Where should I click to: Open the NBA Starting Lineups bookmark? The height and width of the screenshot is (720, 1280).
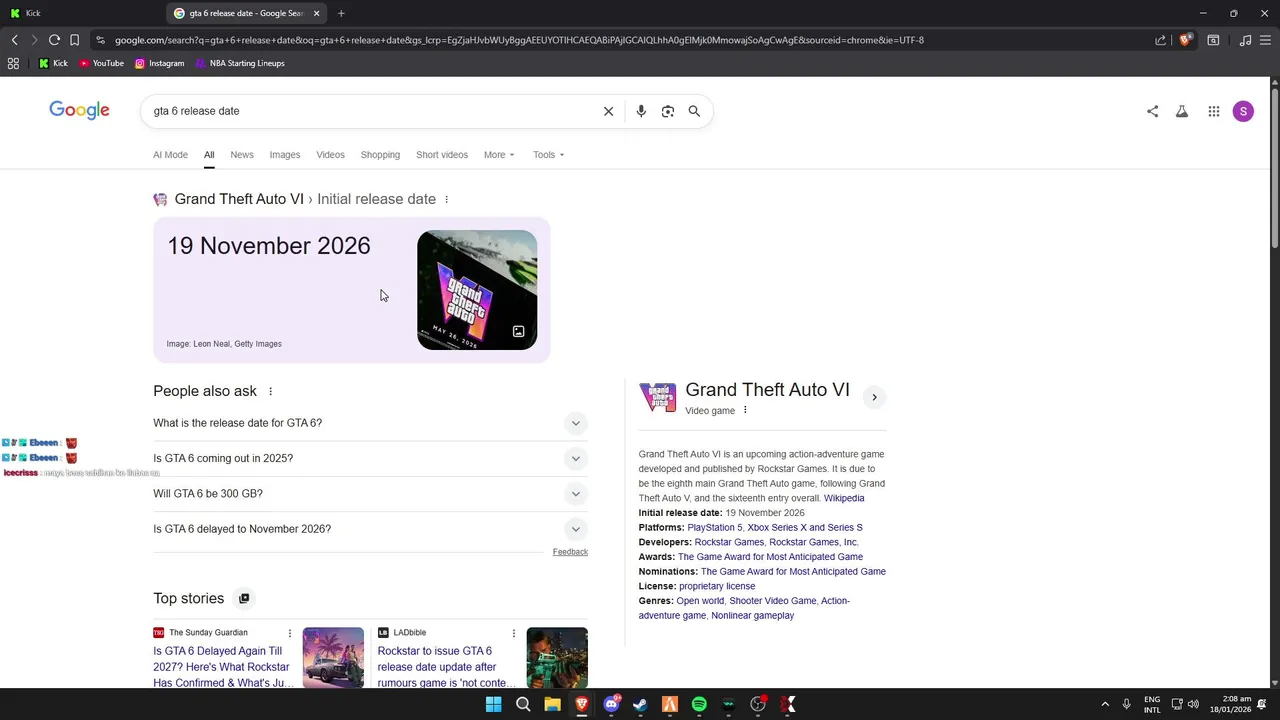240,63
